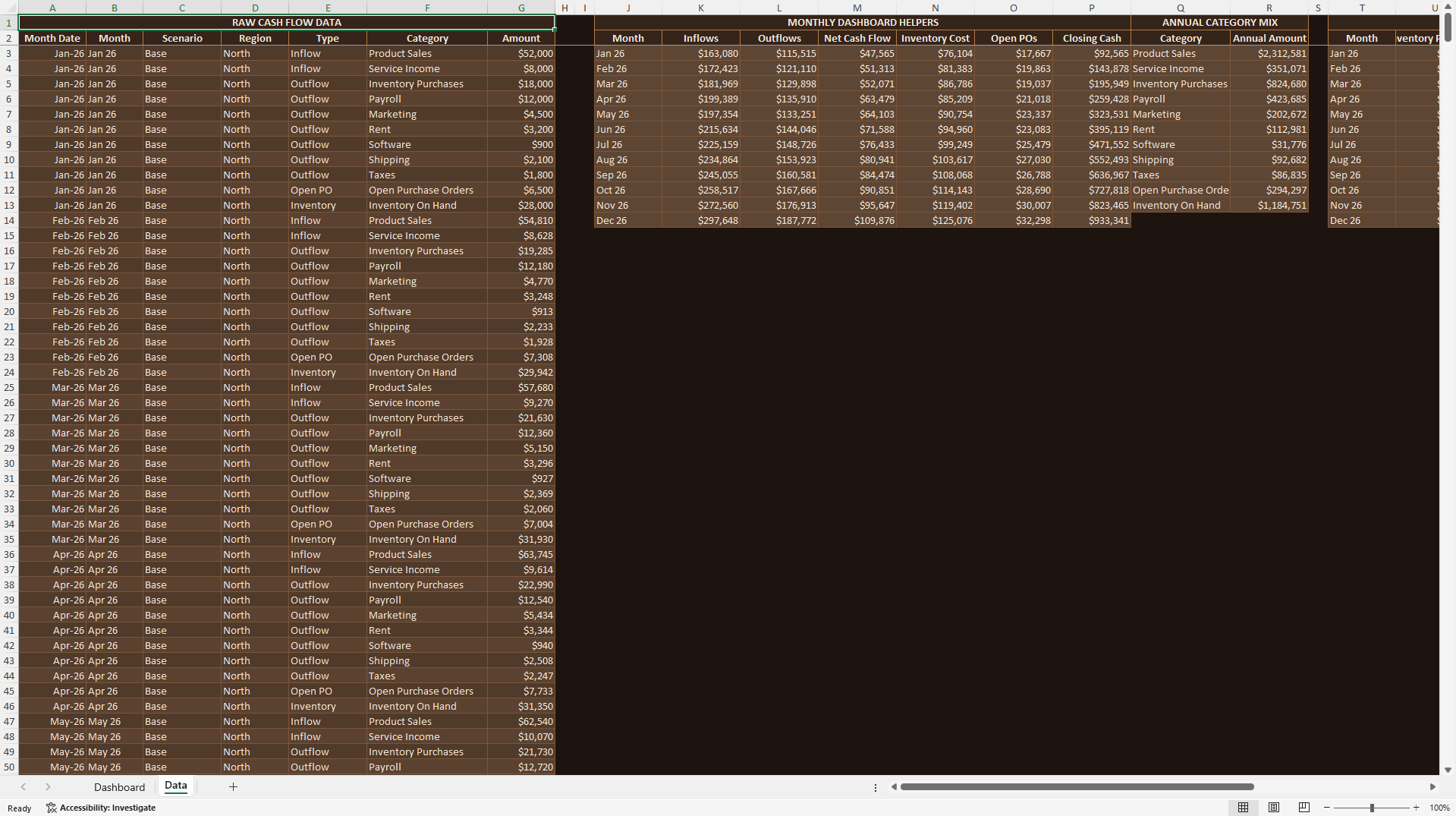Select Jan 26 inflows $163,080 cell
1456x816 pixels.
pyautogui.click(x=701, y=53)
